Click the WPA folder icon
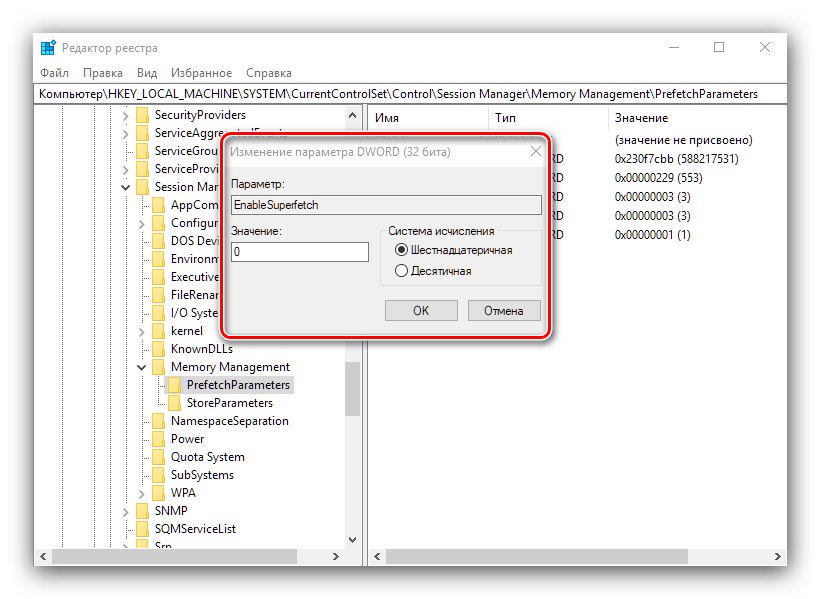This screenshot has width=820, height=599. coord(158,493)
